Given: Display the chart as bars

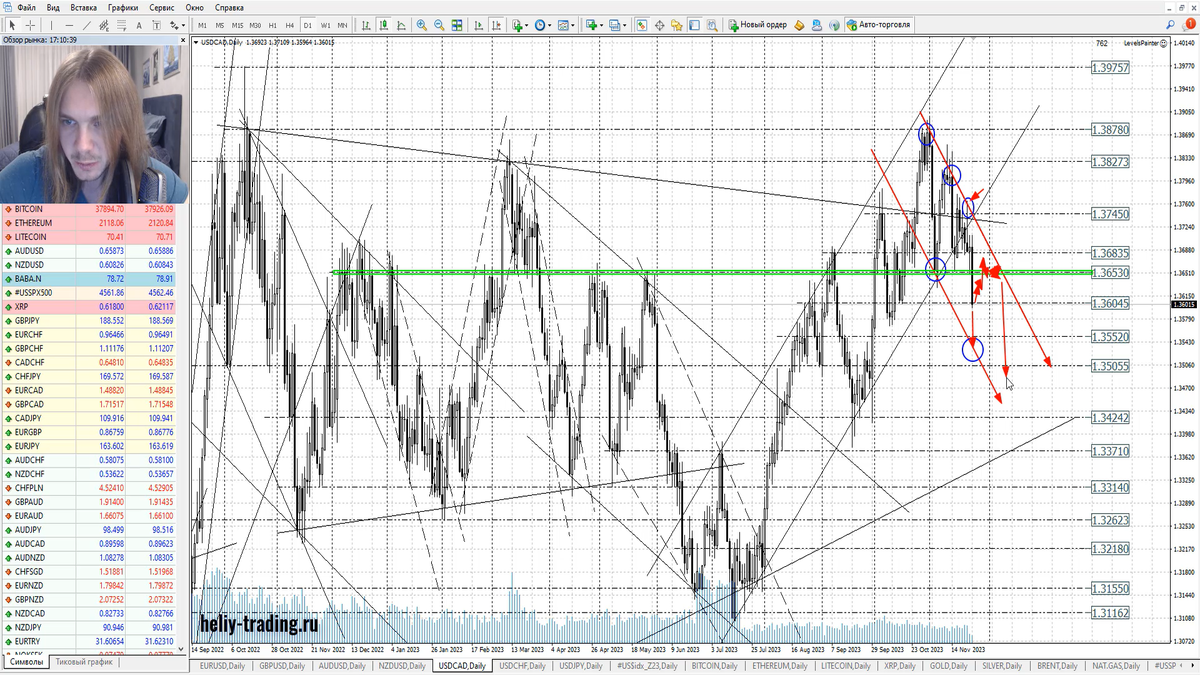Looking at the screenshot, I should 366,24.
